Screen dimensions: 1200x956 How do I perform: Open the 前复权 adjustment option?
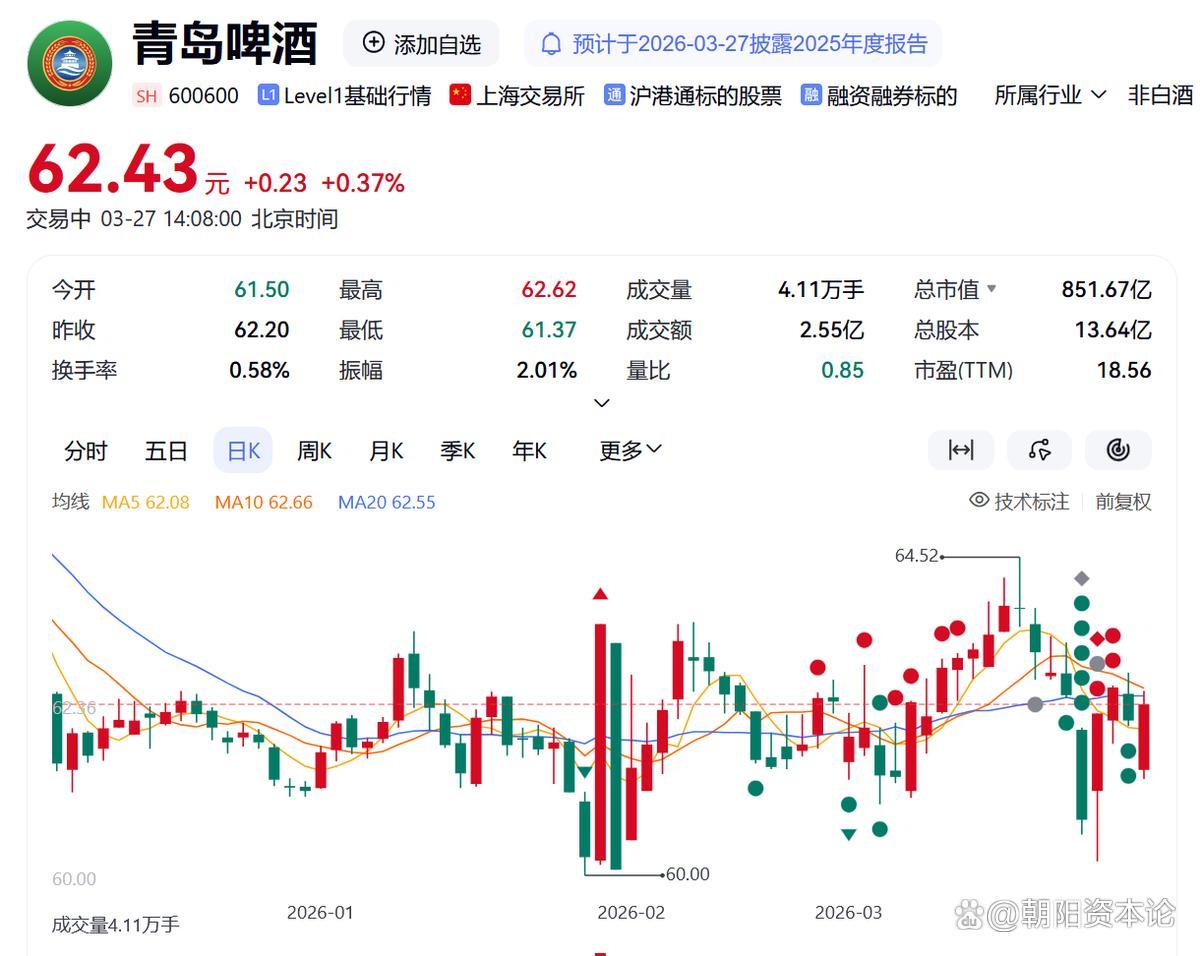click(1123, 501)
